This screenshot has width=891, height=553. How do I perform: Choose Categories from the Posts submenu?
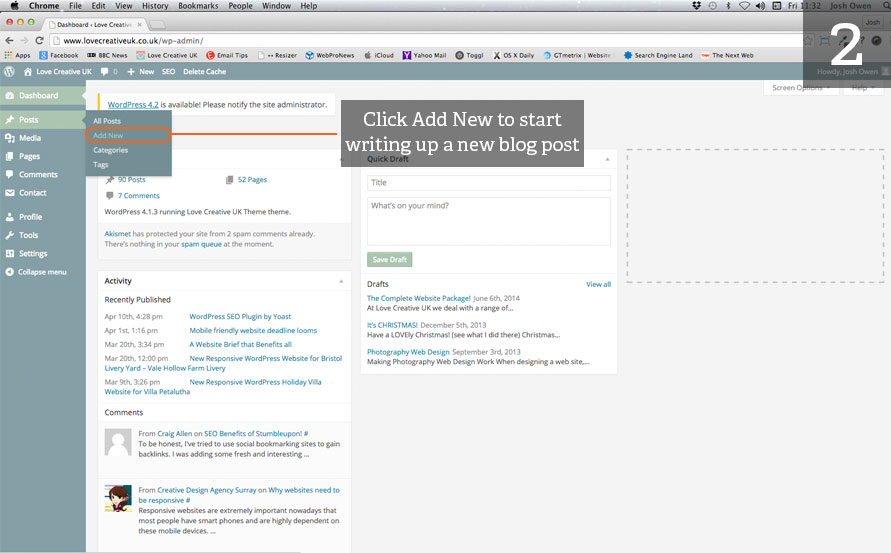point(110,150)
